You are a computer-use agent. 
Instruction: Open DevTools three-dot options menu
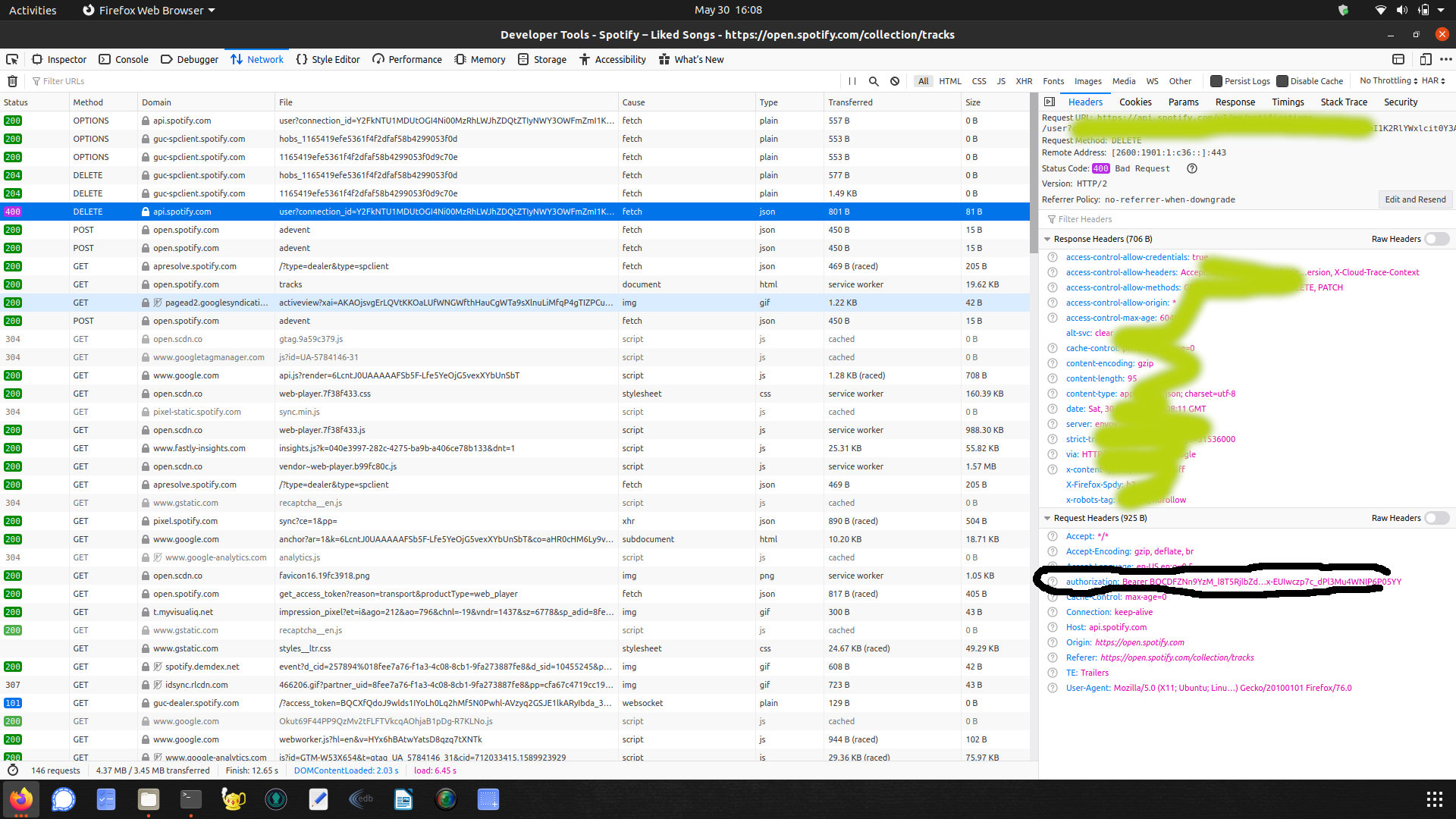pos(1446,59)
